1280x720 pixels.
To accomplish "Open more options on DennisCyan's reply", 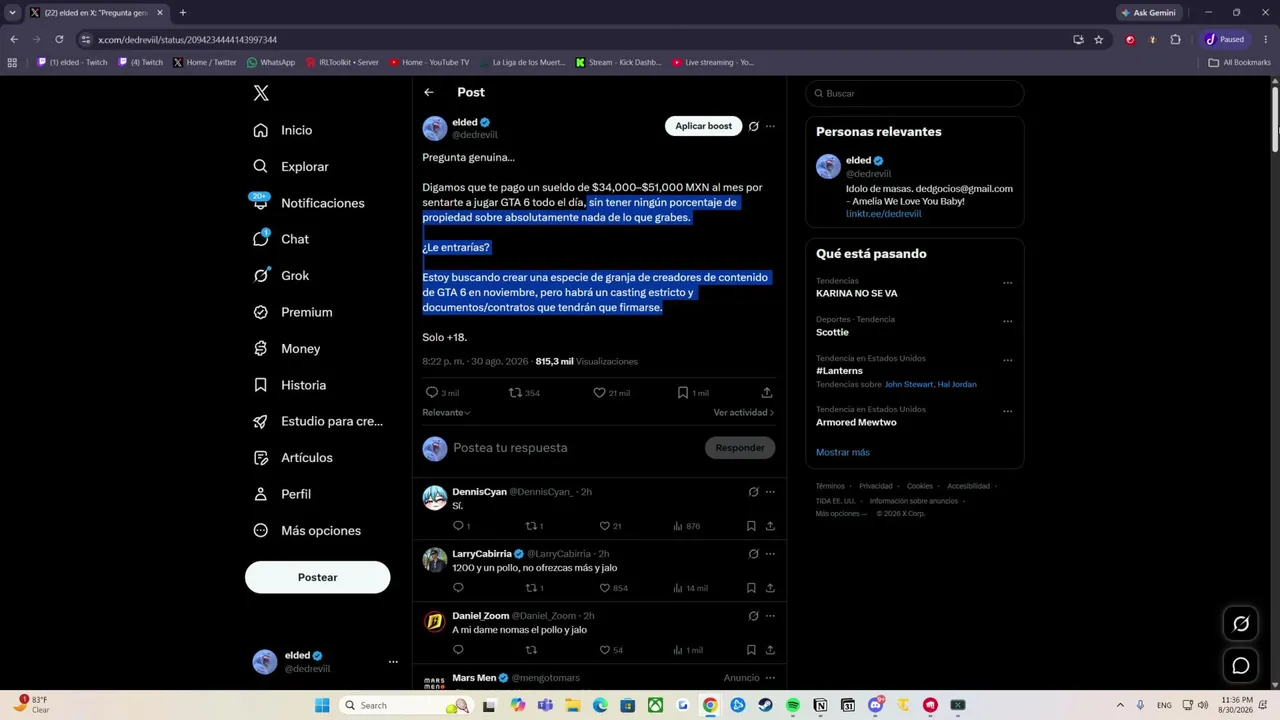I will click(x=770, y=492).
